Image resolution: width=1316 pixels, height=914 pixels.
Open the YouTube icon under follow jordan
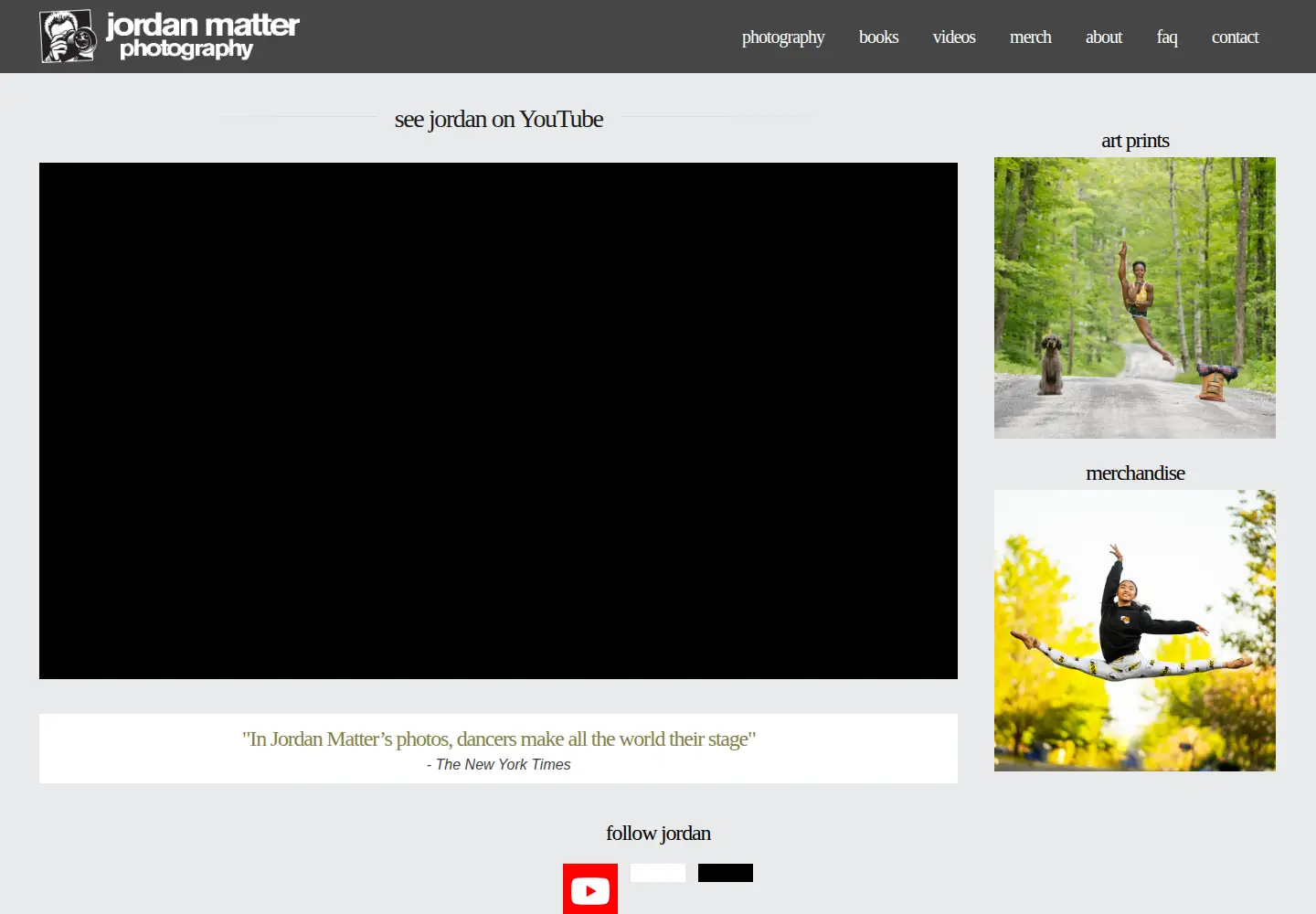(x=590, y=888)
